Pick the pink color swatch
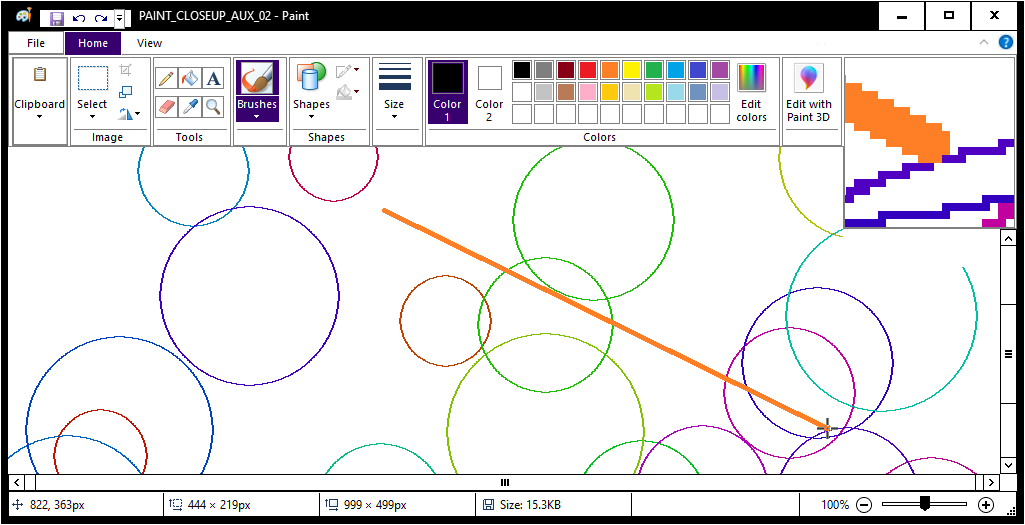Viewport: 1025px width, 525px height. coord(588,92)
